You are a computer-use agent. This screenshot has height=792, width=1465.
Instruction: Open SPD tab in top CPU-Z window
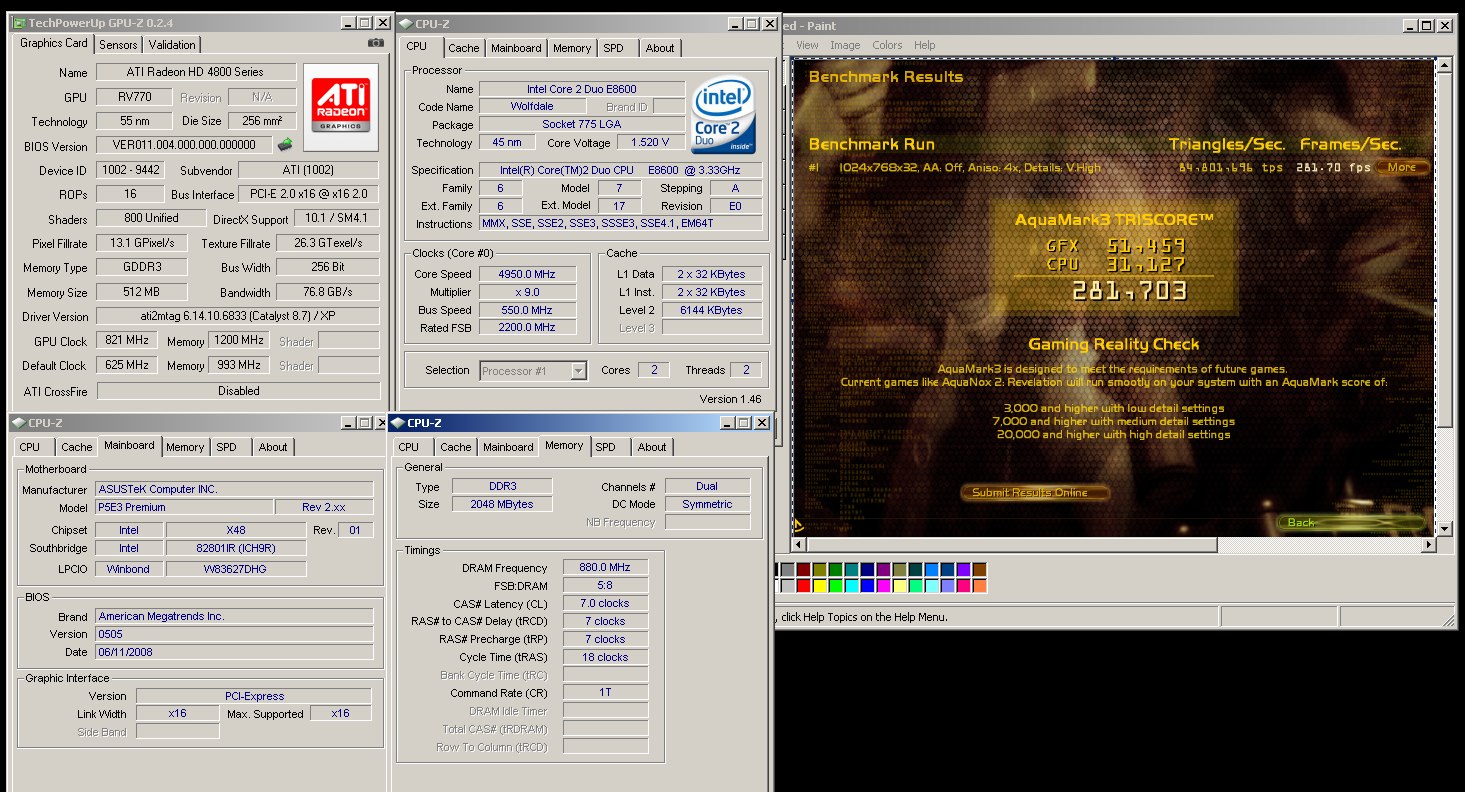[613, 48]
